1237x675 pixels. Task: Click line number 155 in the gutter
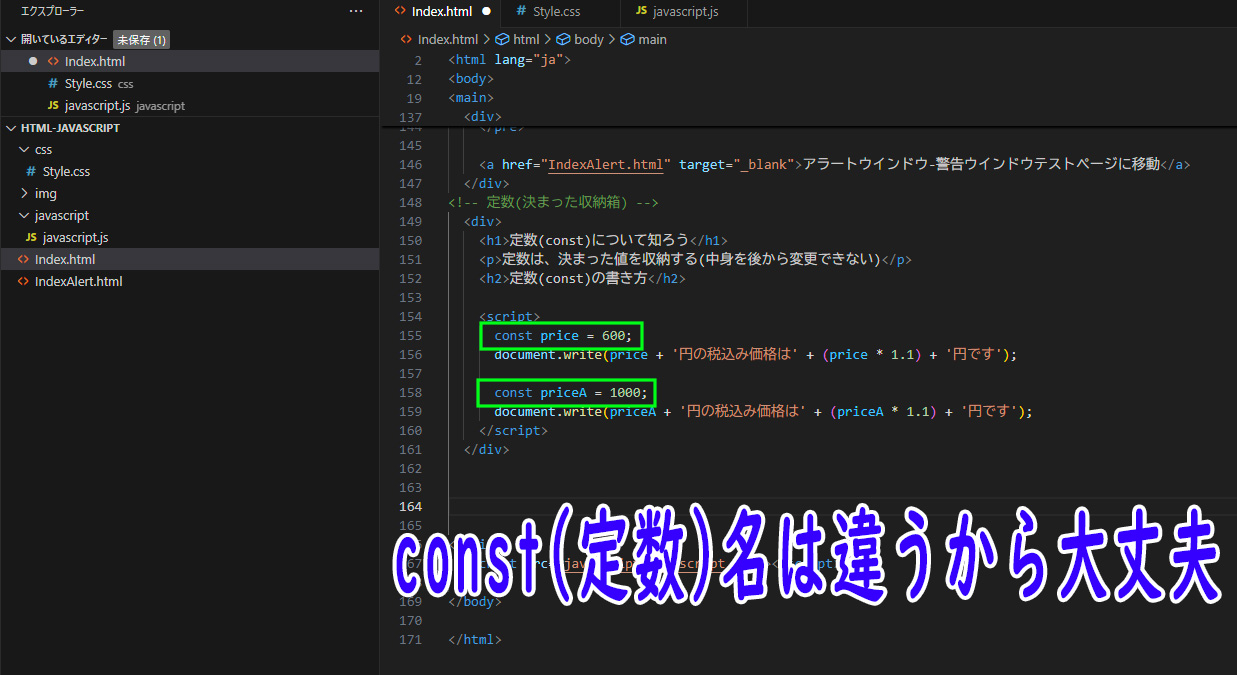410,336
